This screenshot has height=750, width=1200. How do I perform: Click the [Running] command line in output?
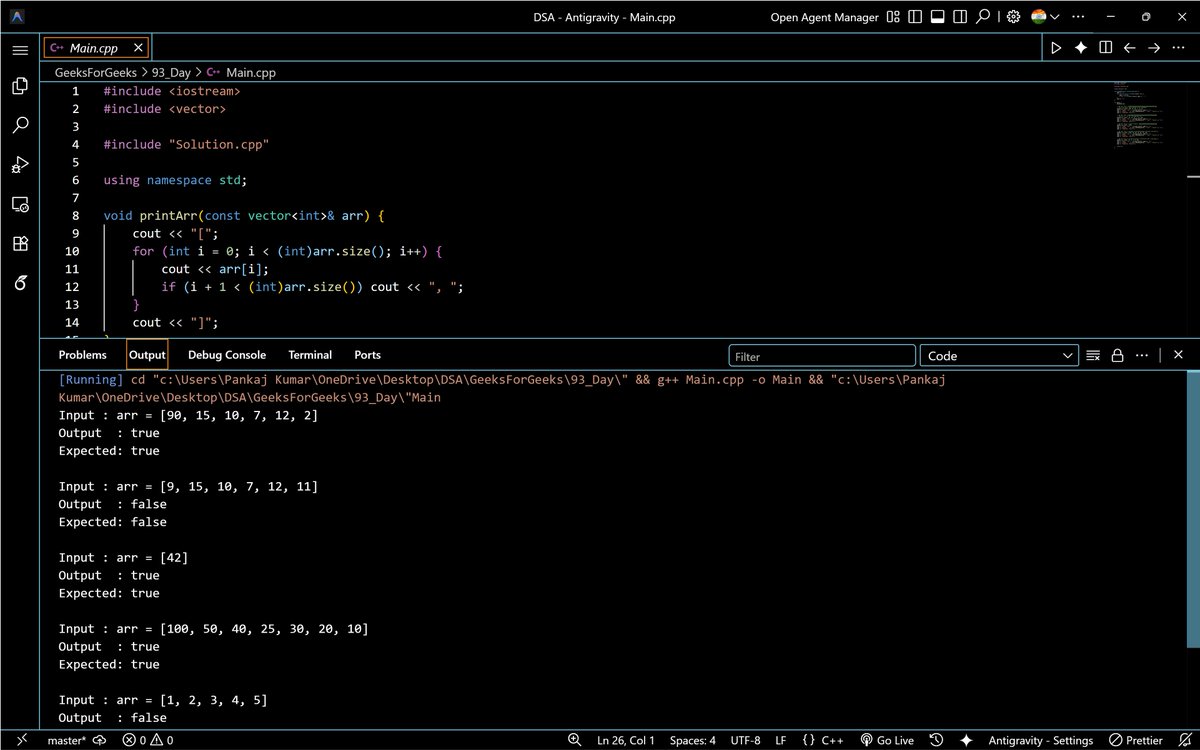pos(502,388)
